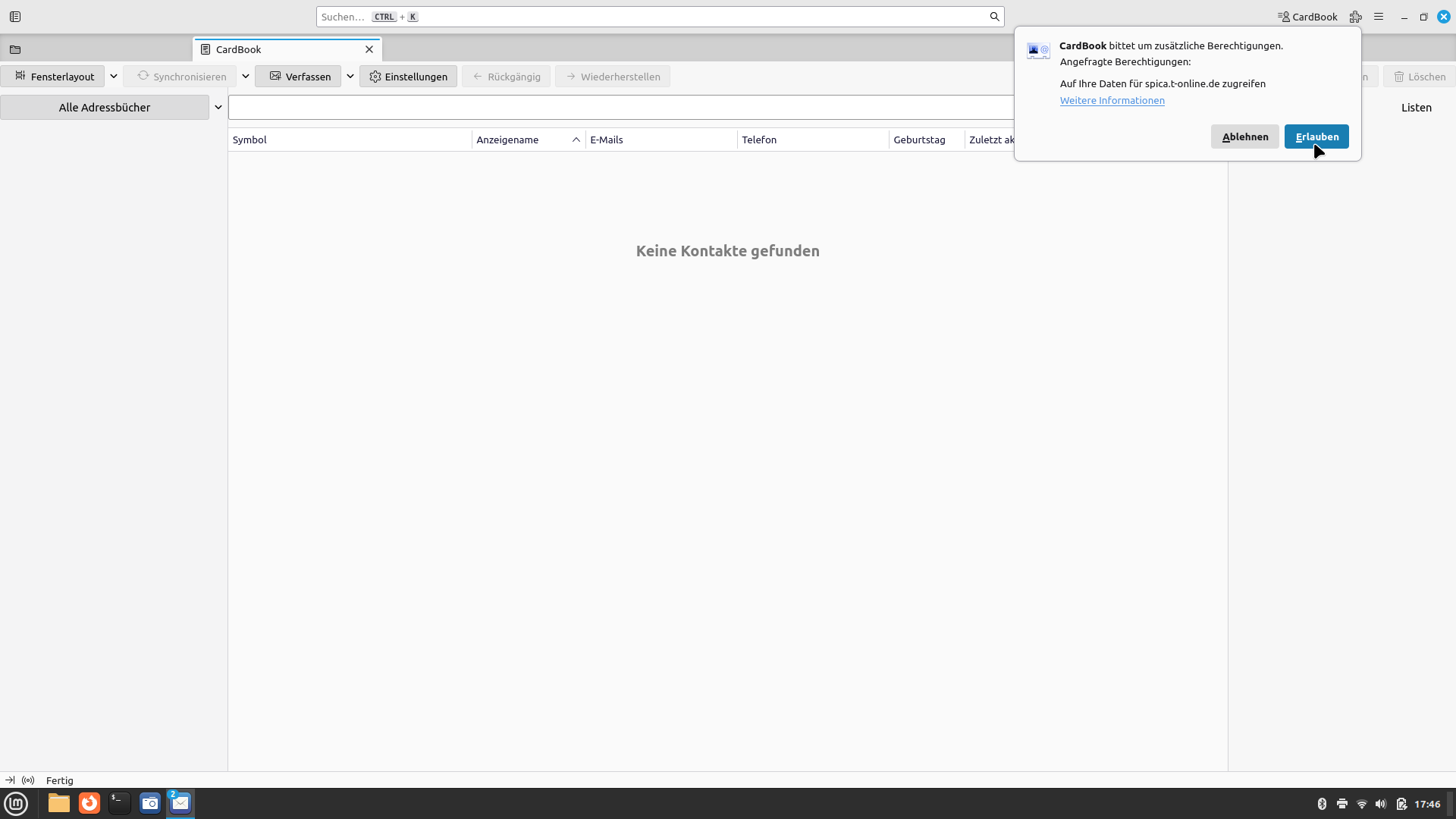Open the Fensterlayout menu
1456x819 pixels.
[52, 77]
